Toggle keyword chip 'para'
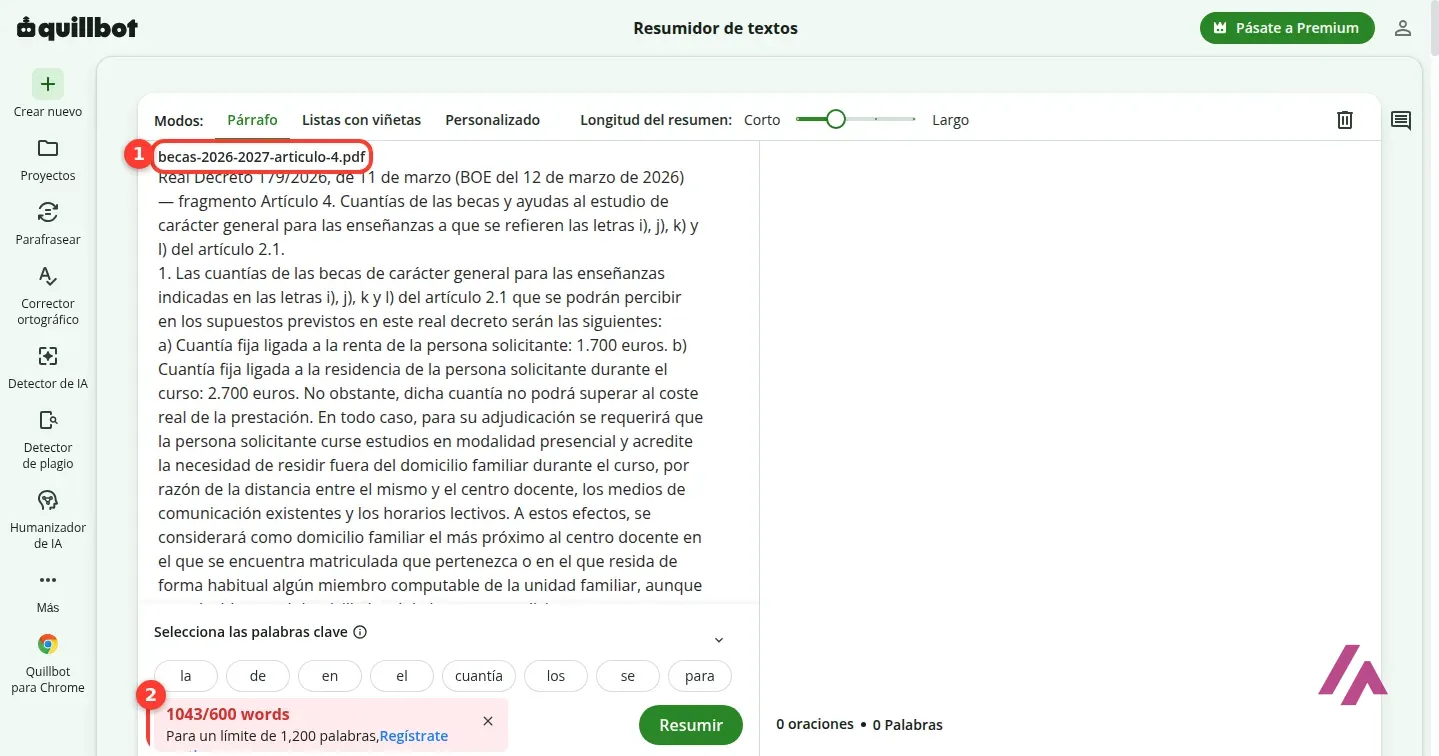 tap(700, 676)
